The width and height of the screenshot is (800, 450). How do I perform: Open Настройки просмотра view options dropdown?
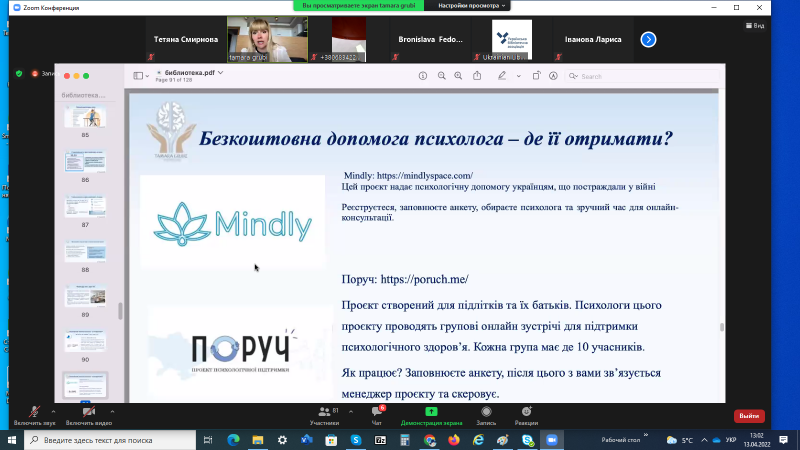(471, 6)
